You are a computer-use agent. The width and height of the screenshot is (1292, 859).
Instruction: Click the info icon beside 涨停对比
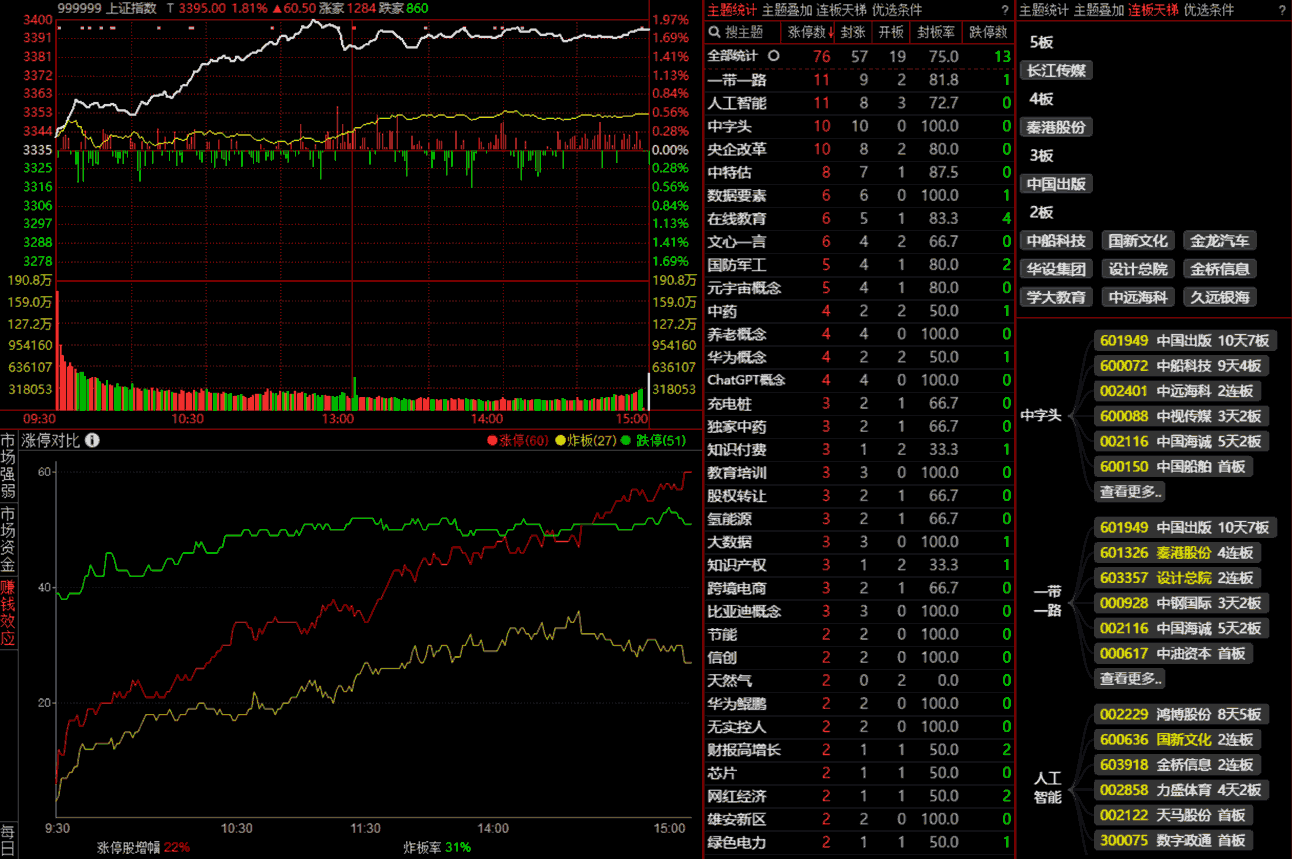(x=92, y=440)
